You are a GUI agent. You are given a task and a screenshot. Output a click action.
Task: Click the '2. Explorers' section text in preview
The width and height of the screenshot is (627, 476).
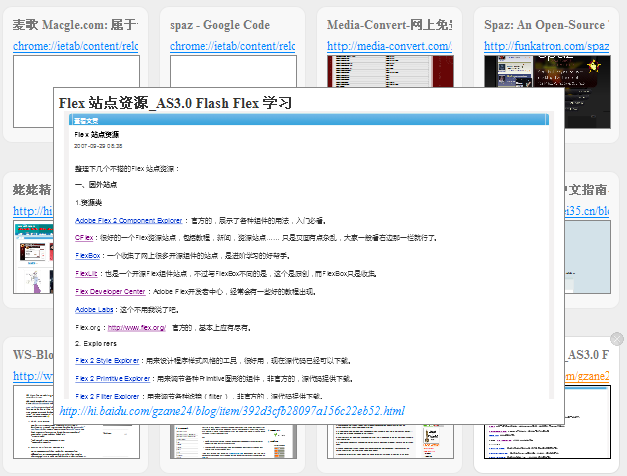[96, 344]
